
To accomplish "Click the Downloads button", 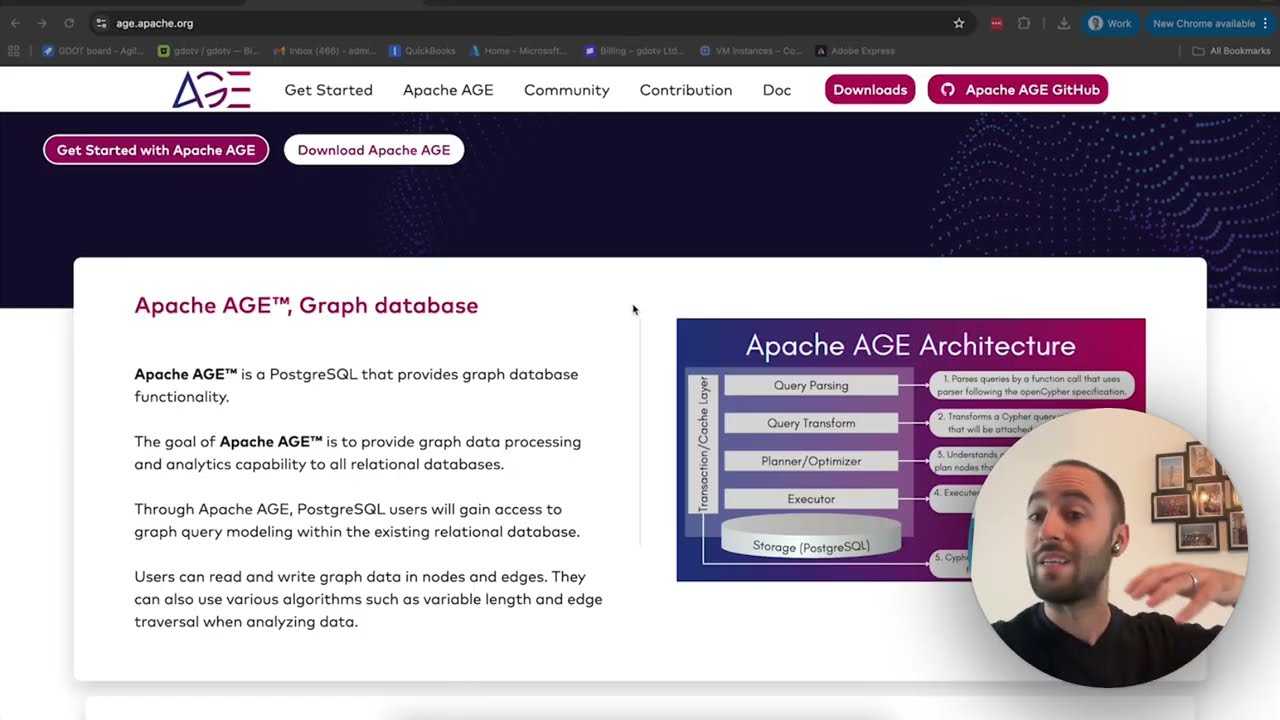I will coord(870,90).
